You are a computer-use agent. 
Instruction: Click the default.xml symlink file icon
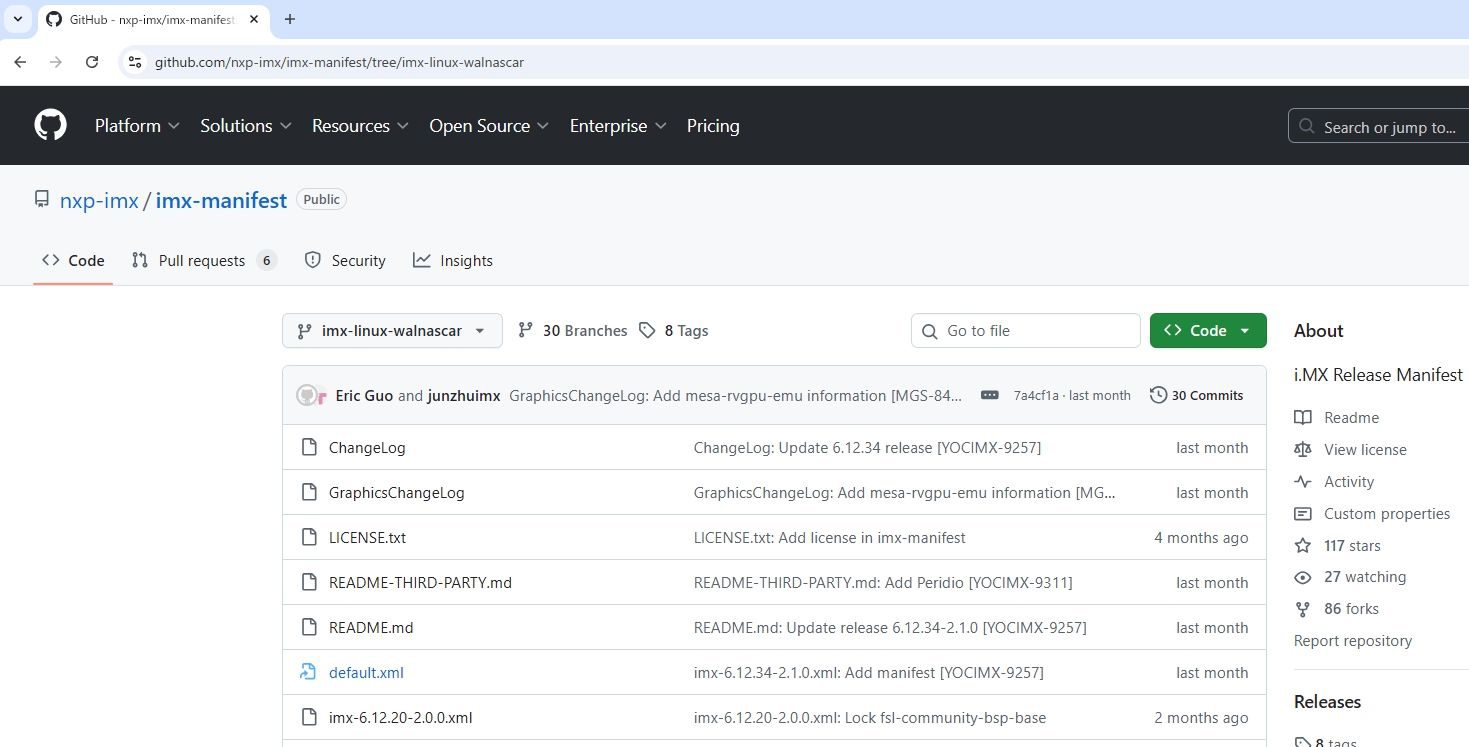[x=309, y=672]
